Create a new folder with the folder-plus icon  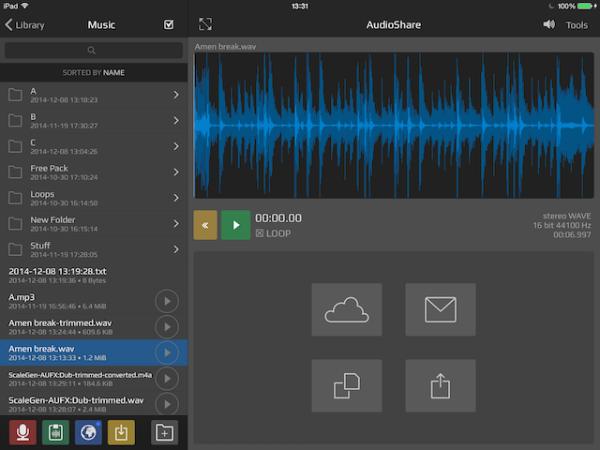[165, 432]
